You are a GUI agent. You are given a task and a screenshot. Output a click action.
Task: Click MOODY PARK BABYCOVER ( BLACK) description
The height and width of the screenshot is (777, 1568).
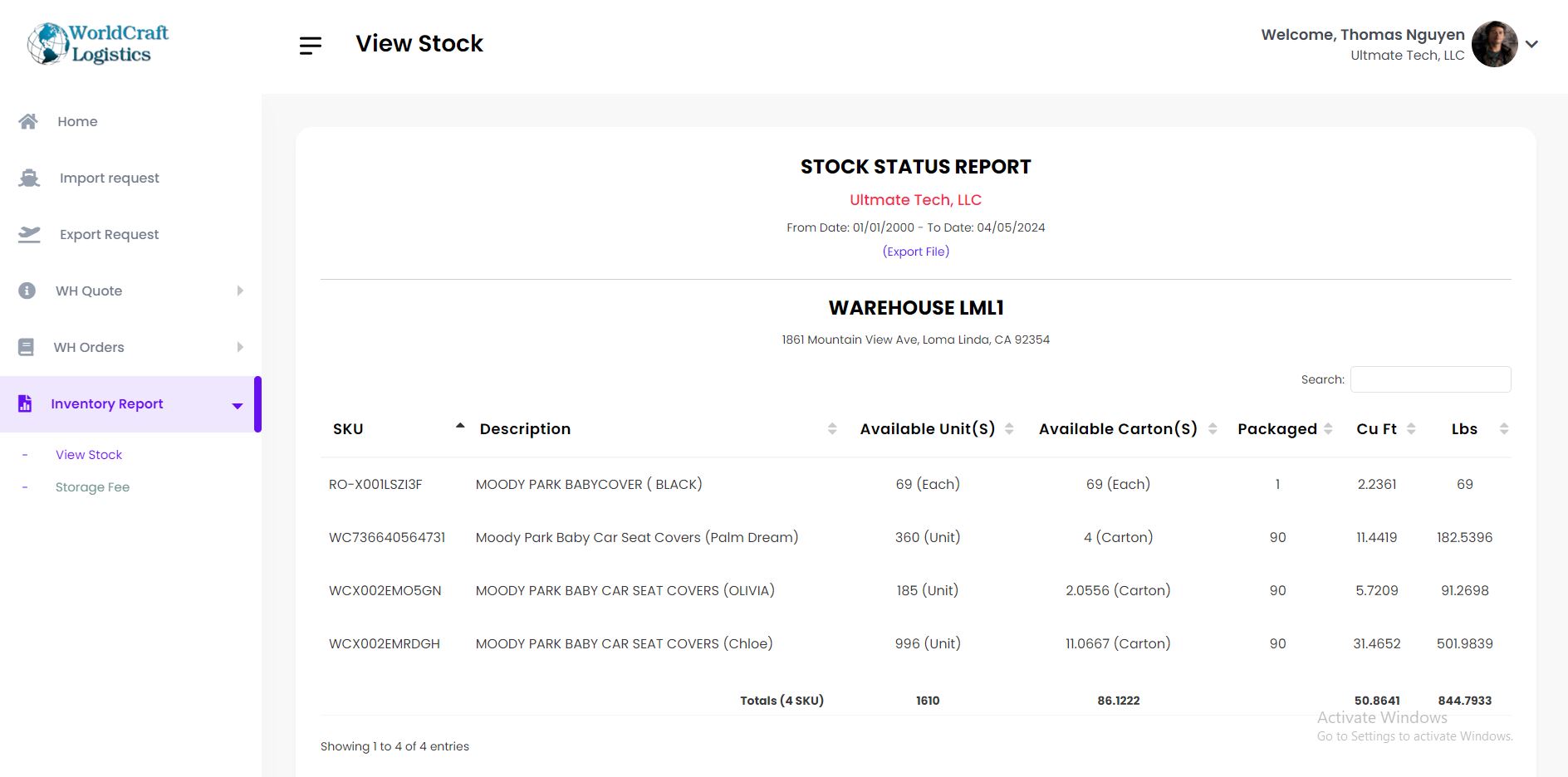point(589,484)
